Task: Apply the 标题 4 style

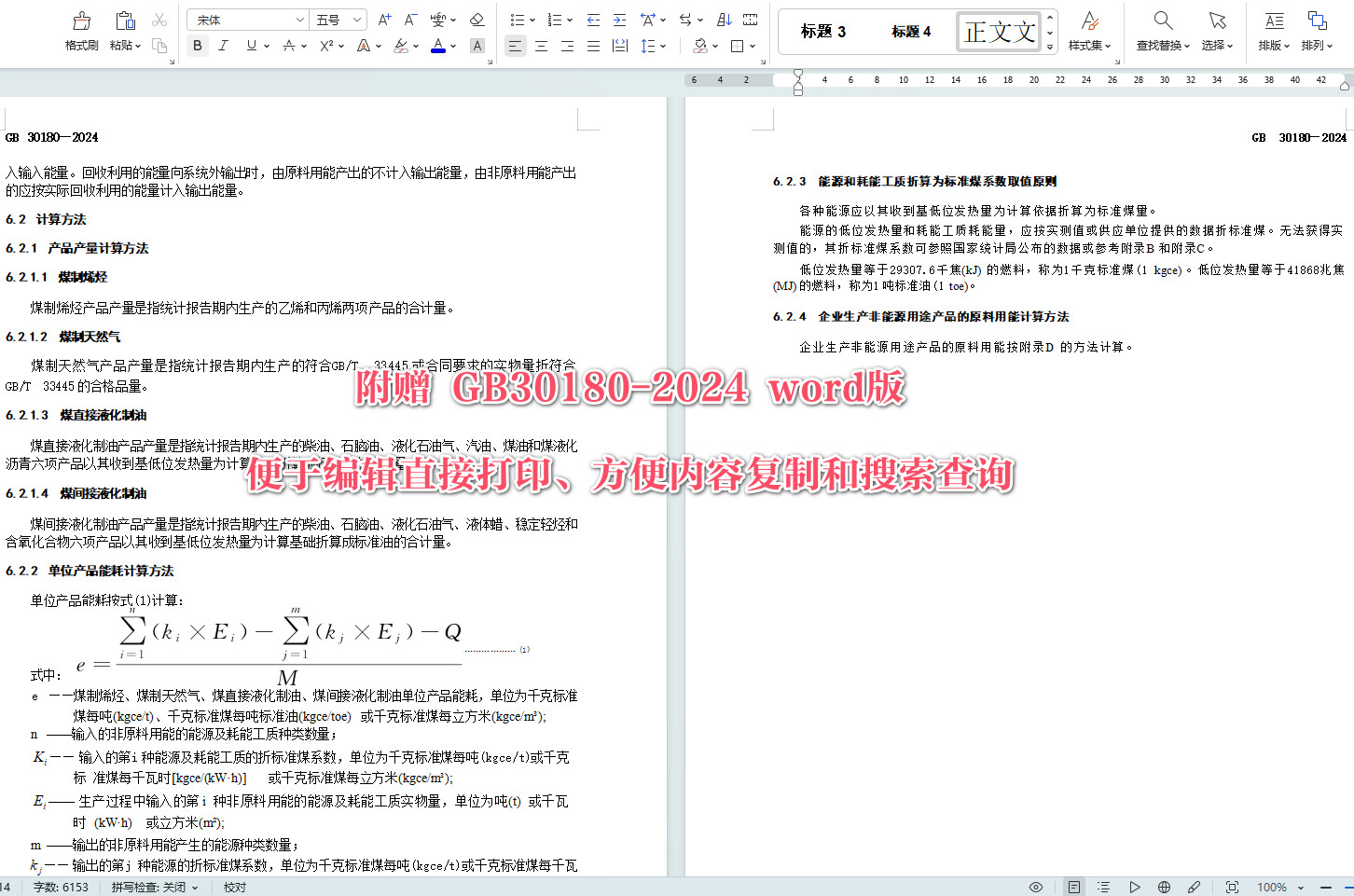Action: click(913, 31)
